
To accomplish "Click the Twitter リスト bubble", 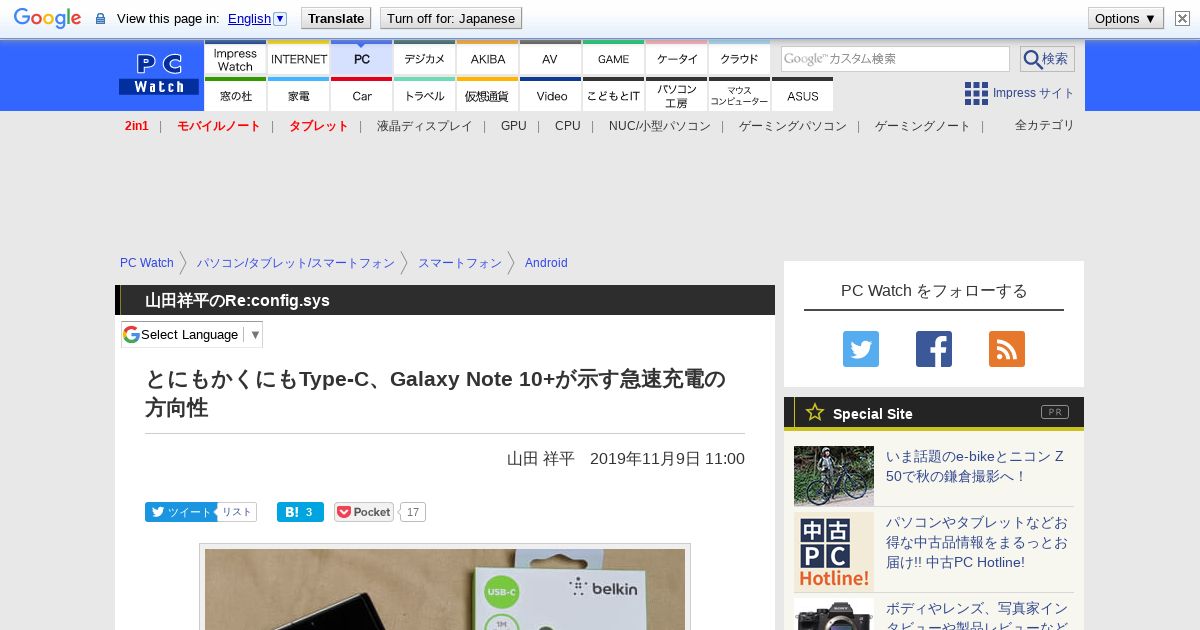I will click(x=237, y=512).
